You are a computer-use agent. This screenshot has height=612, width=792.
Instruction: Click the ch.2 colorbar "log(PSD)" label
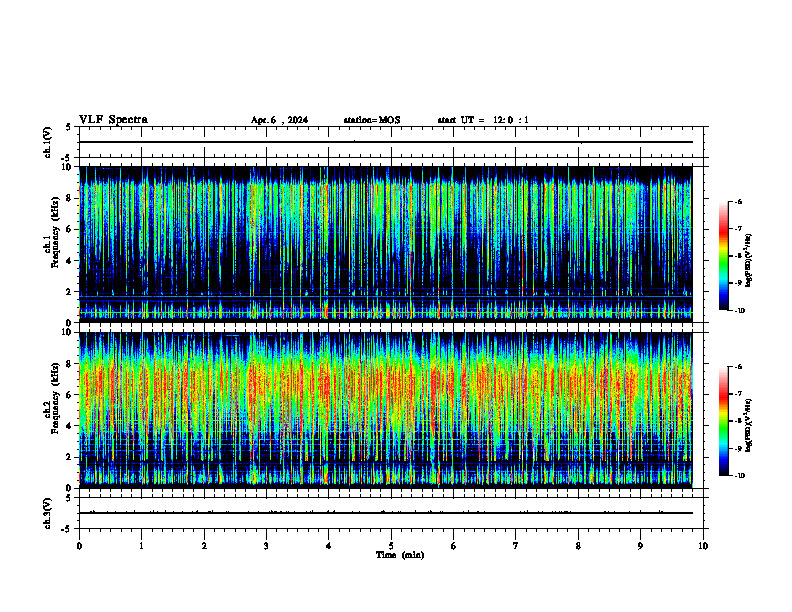(749, 425)
